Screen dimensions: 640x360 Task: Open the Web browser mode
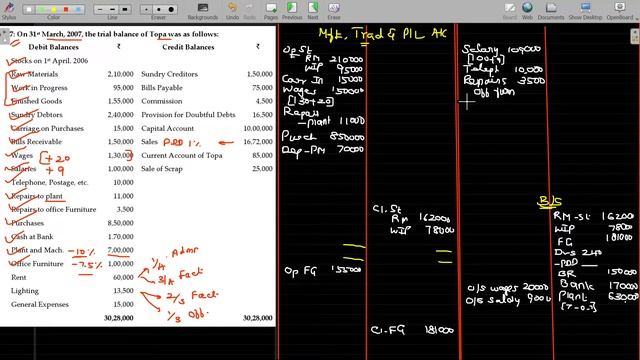(x=527, y=11)
